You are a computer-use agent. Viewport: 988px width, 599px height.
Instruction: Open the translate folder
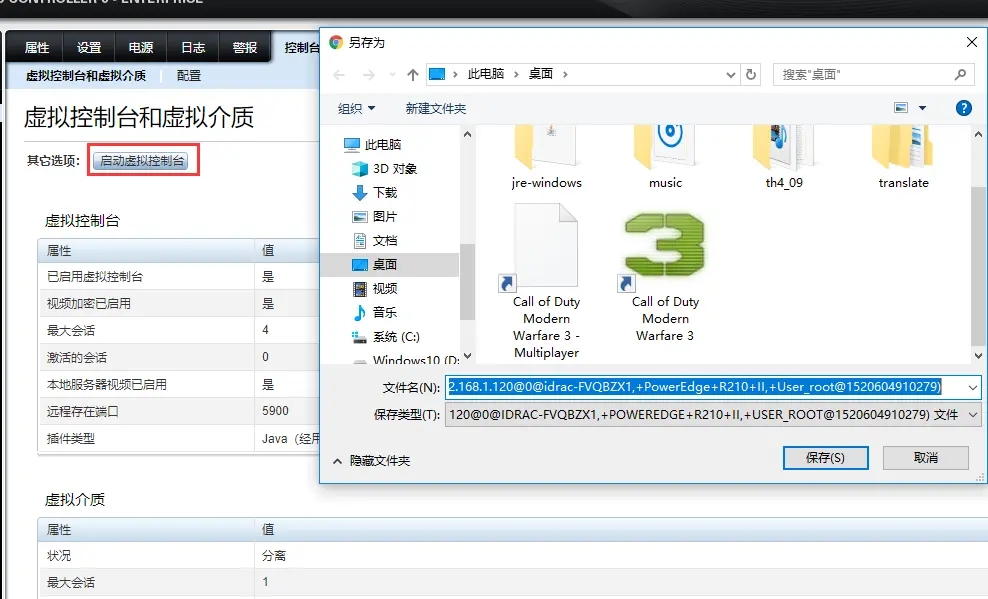coord(903,150)
